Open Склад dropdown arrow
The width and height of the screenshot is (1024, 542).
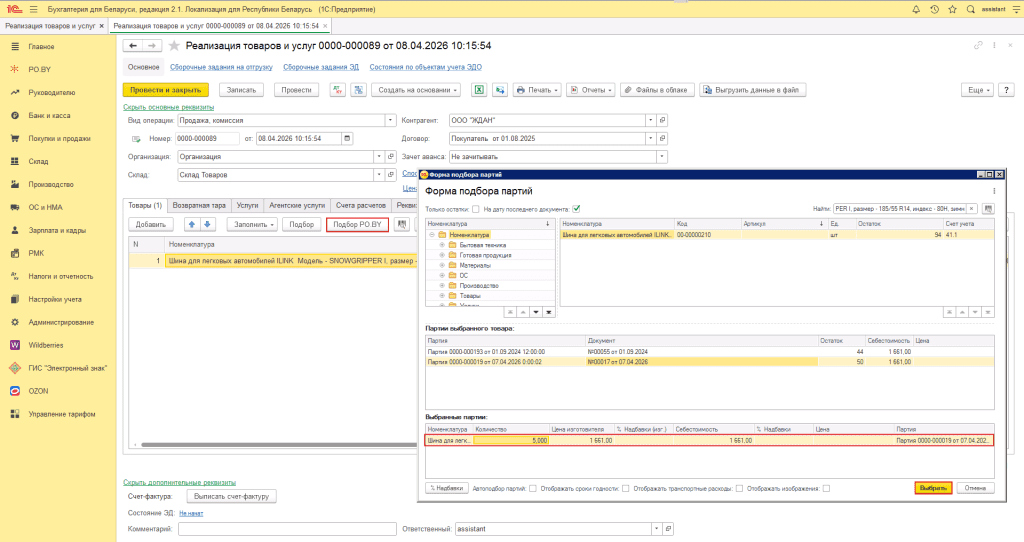point(379,175)
